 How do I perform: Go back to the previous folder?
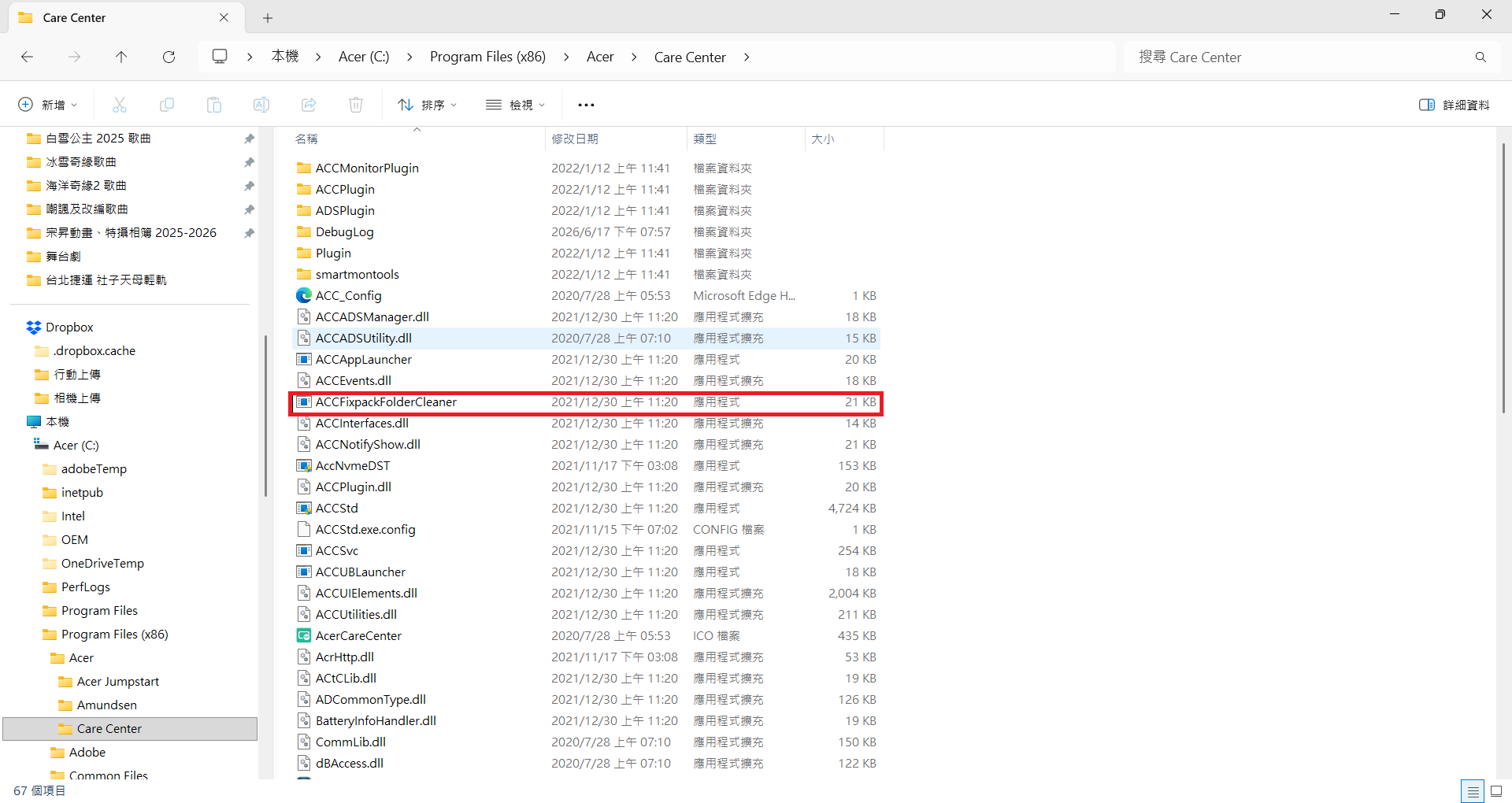28,57
